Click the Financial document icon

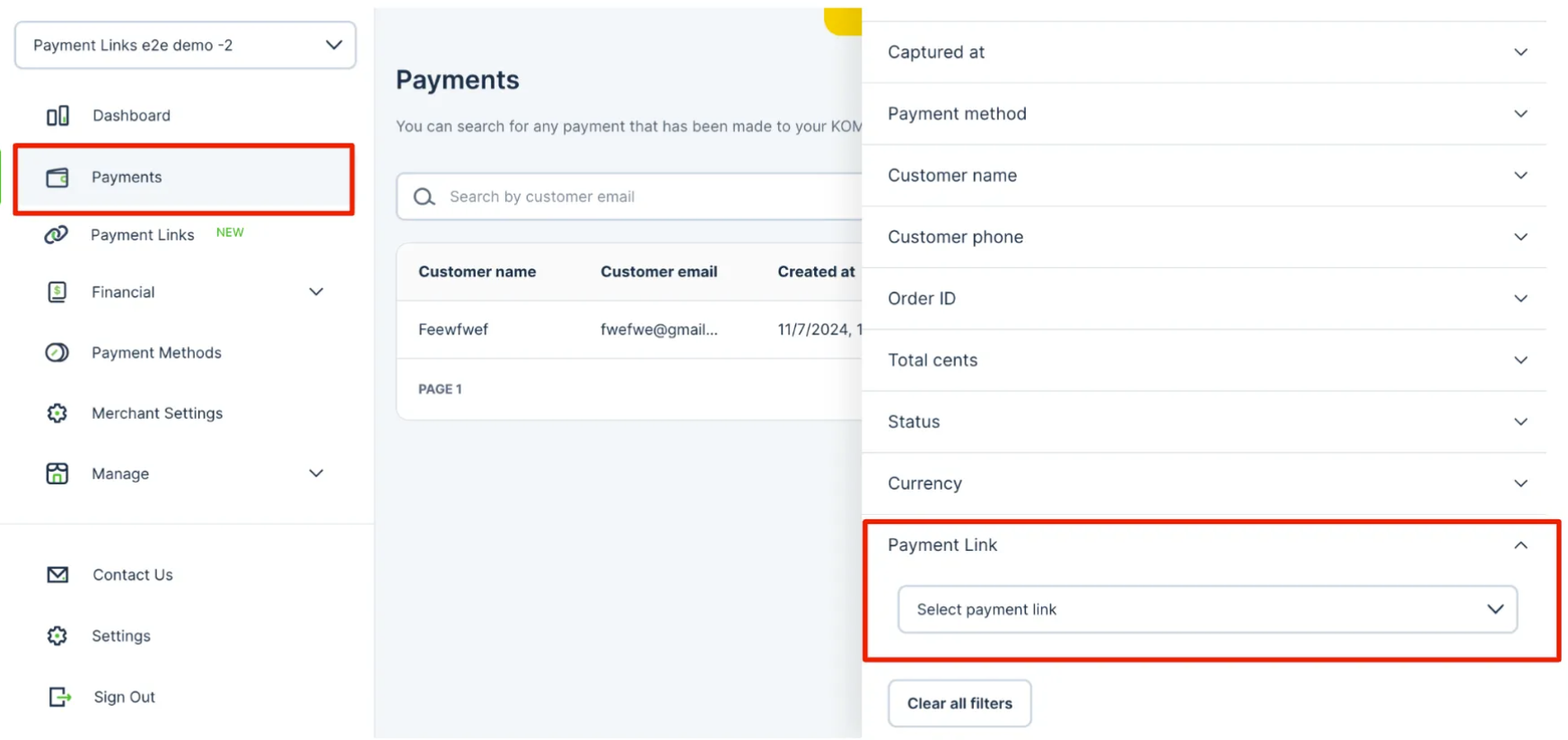[57, 292]
